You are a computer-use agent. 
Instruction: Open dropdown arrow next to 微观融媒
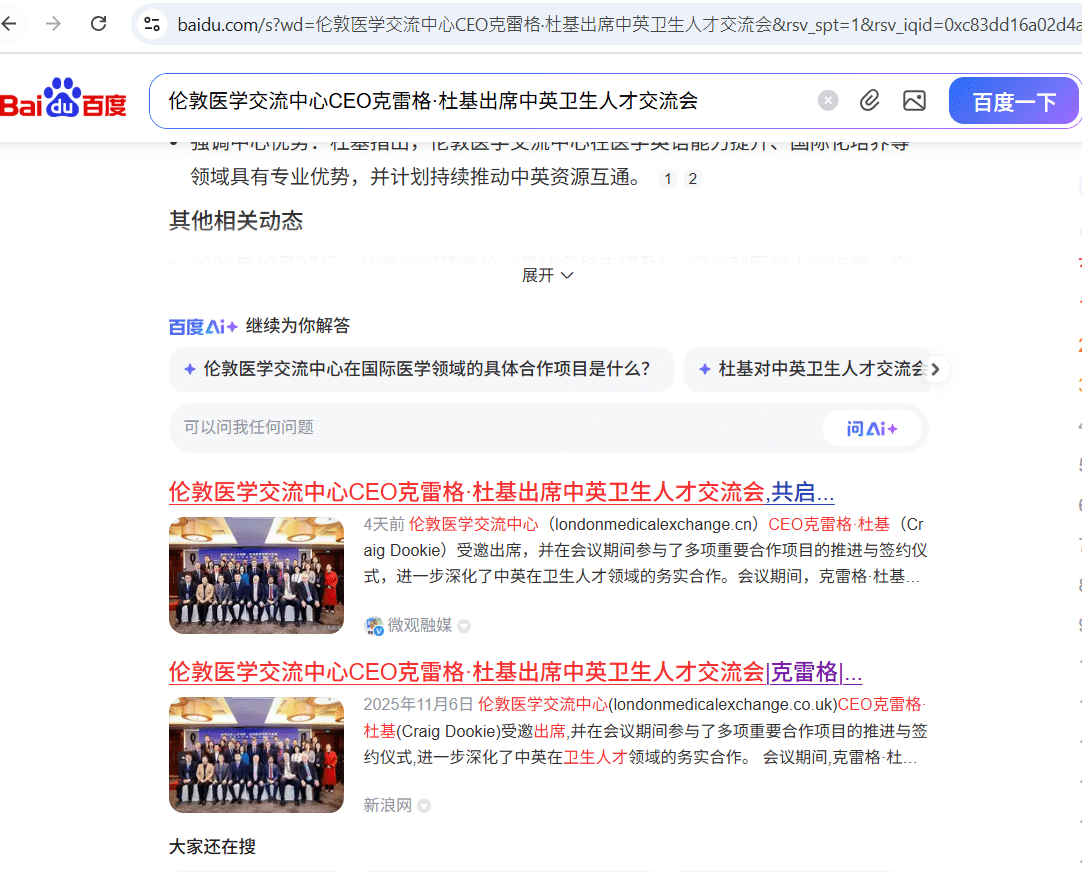pyautogui.click(x=464, y=626)
